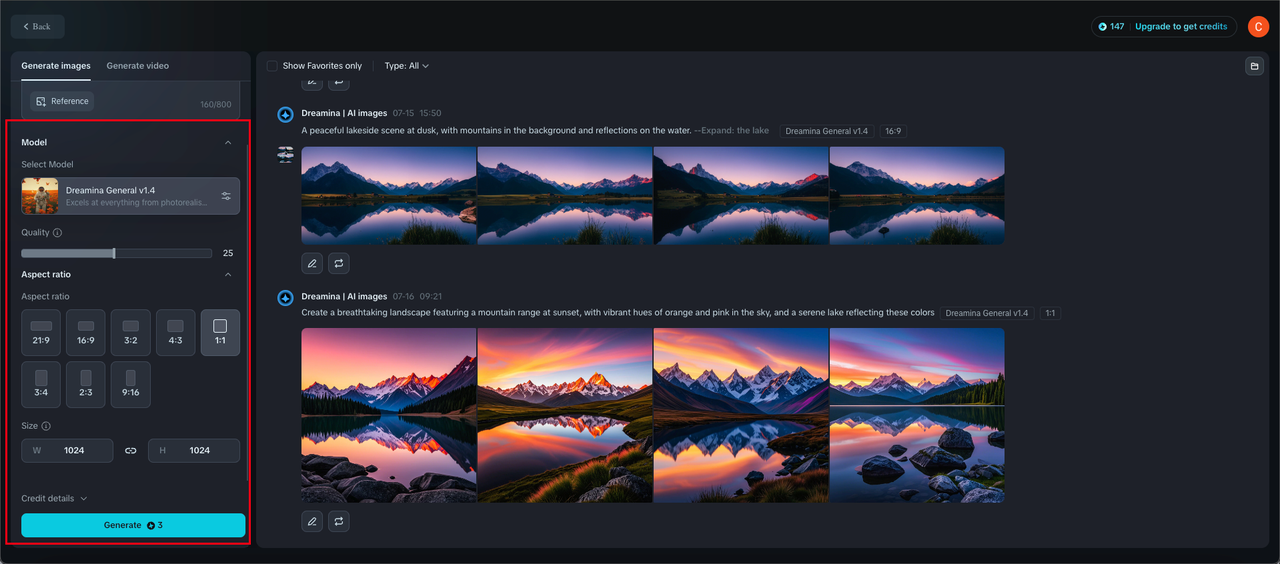This screenshot has height=564, width=1280.
Task: Click the 16:9 tag on lakeside post
Action: [x=893, y=131]
